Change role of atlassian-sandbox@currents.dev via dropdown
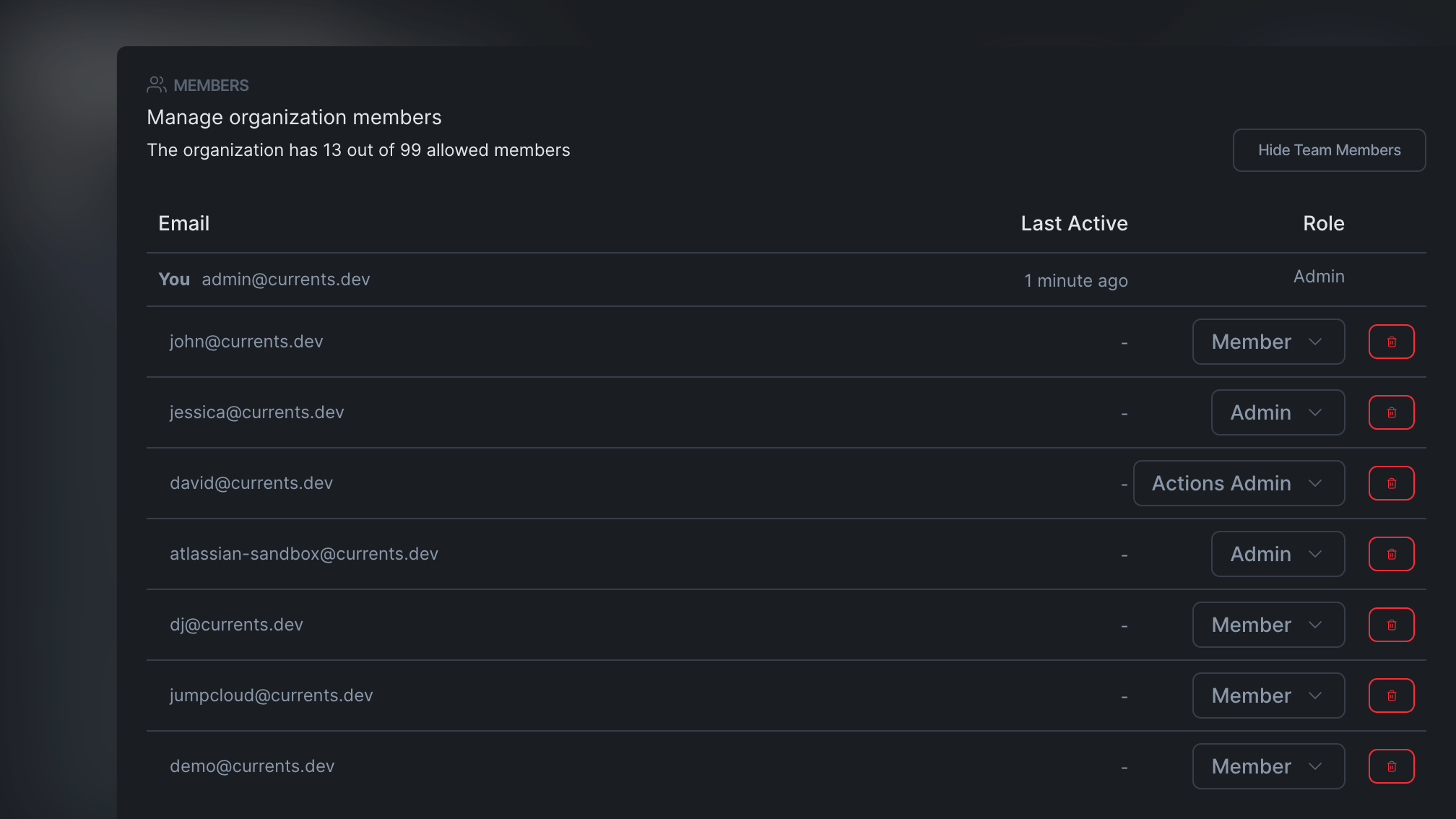The image size is (1456, 819). click(x=1277, y=554)
